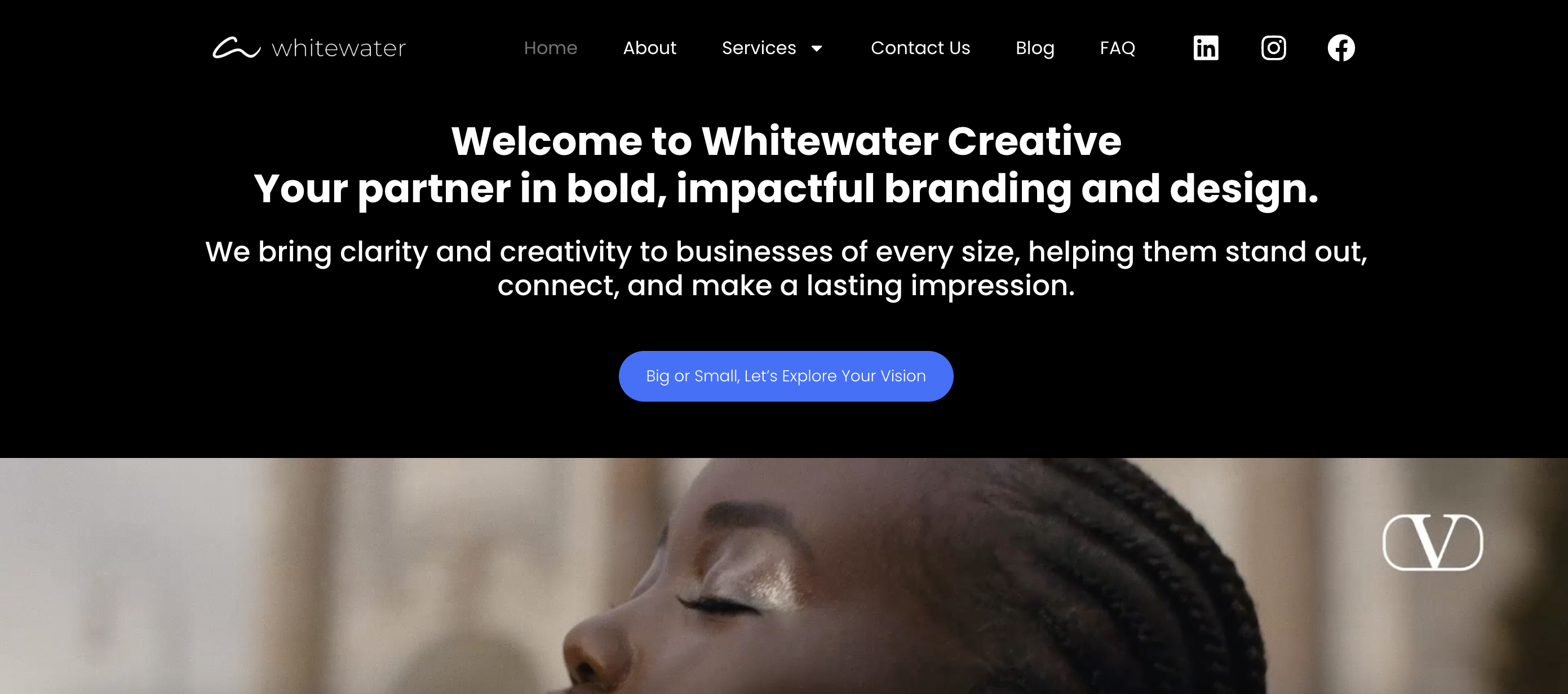The width and height of the screenshot is (1568, 694).
Task: Open the Services menu item
Action: [759, 48]
